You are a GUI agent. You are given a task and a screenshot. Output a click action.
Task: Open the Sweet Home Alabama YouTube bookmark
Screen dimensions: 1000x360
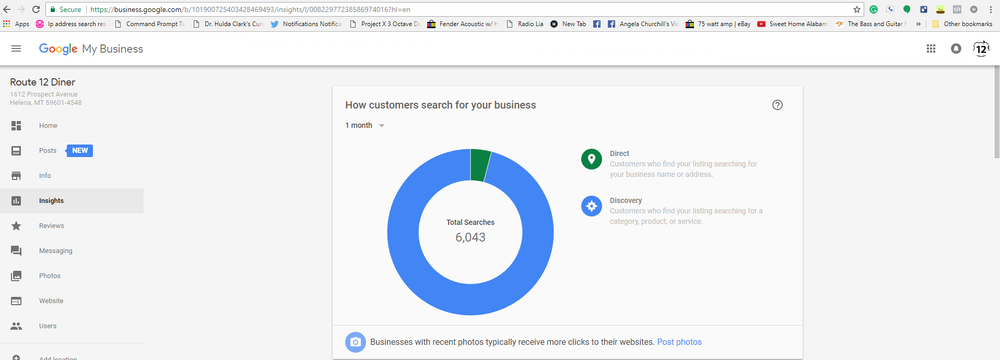tap(793, 24)
